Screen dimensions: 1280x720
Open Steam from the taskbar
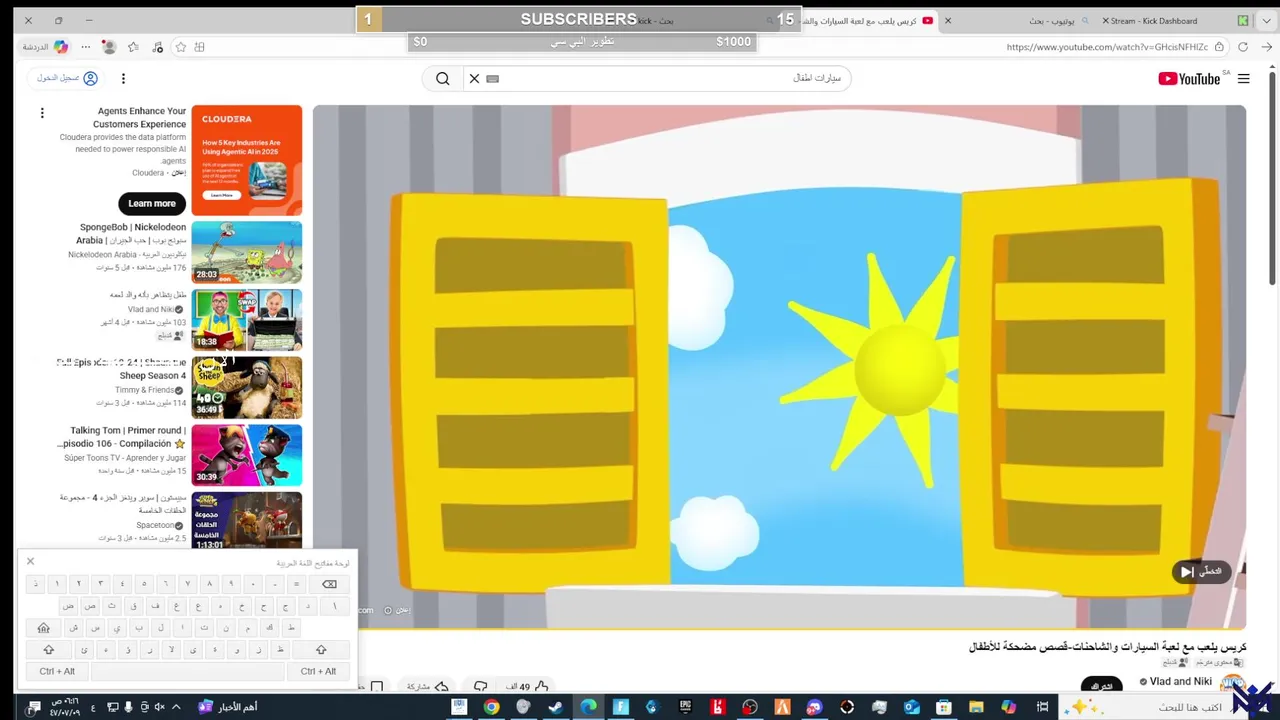point(555,707)
